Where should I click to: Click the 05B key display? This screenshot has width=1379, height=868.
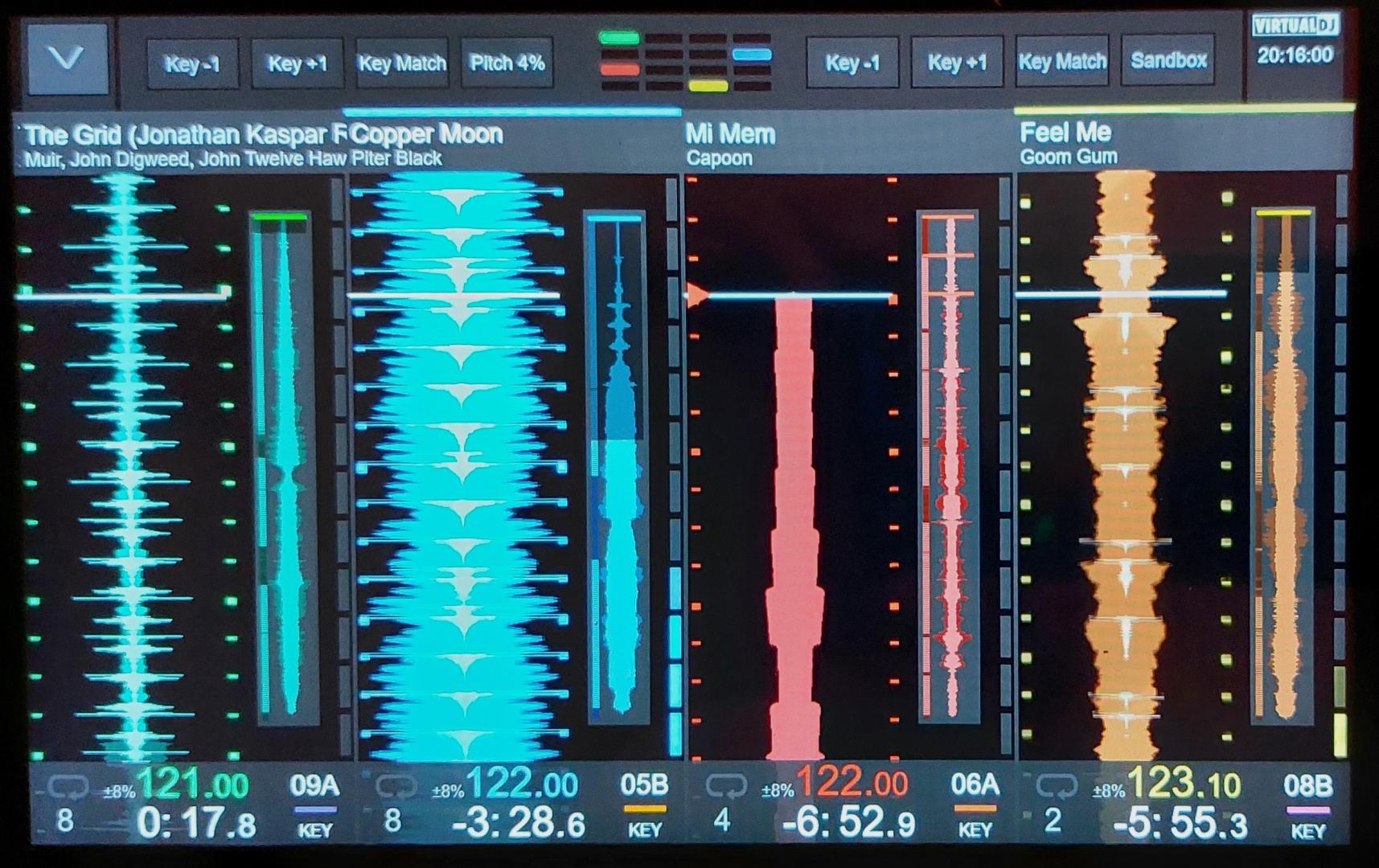(644, 784)
